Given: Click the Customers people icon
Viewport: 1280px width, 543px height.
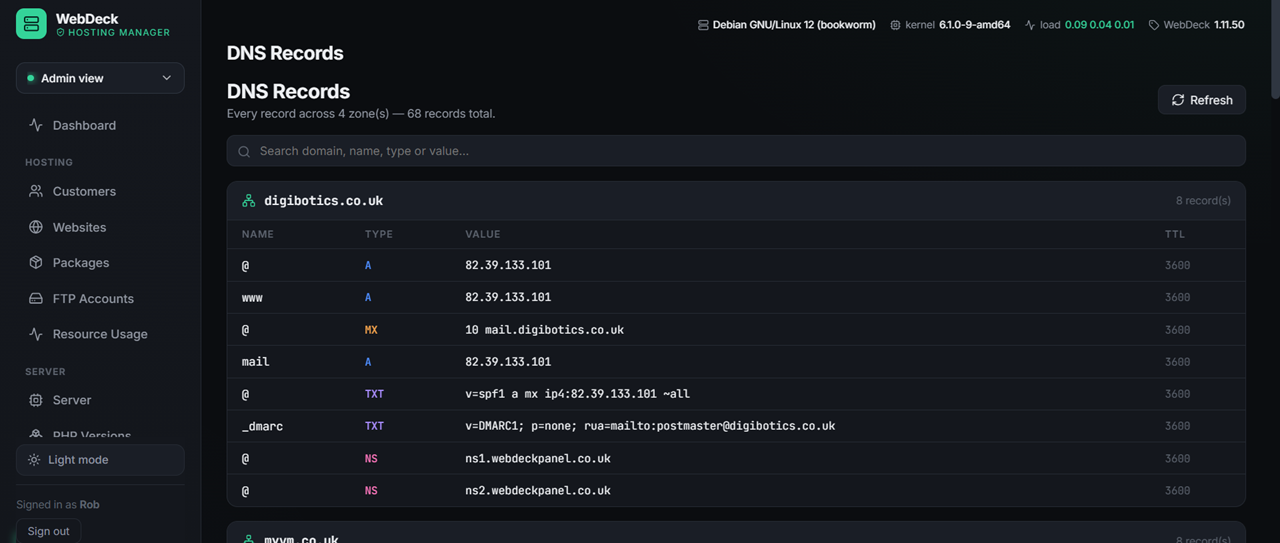Looking at the screenshot, I should 36,191.
